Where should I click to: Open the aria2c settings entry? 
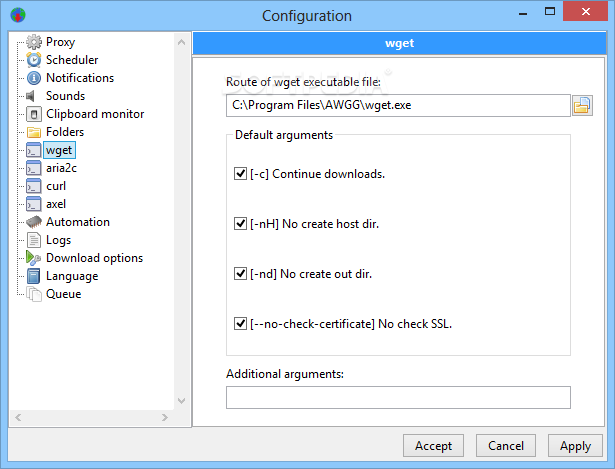pyautogui.click(x=61, y=168)
